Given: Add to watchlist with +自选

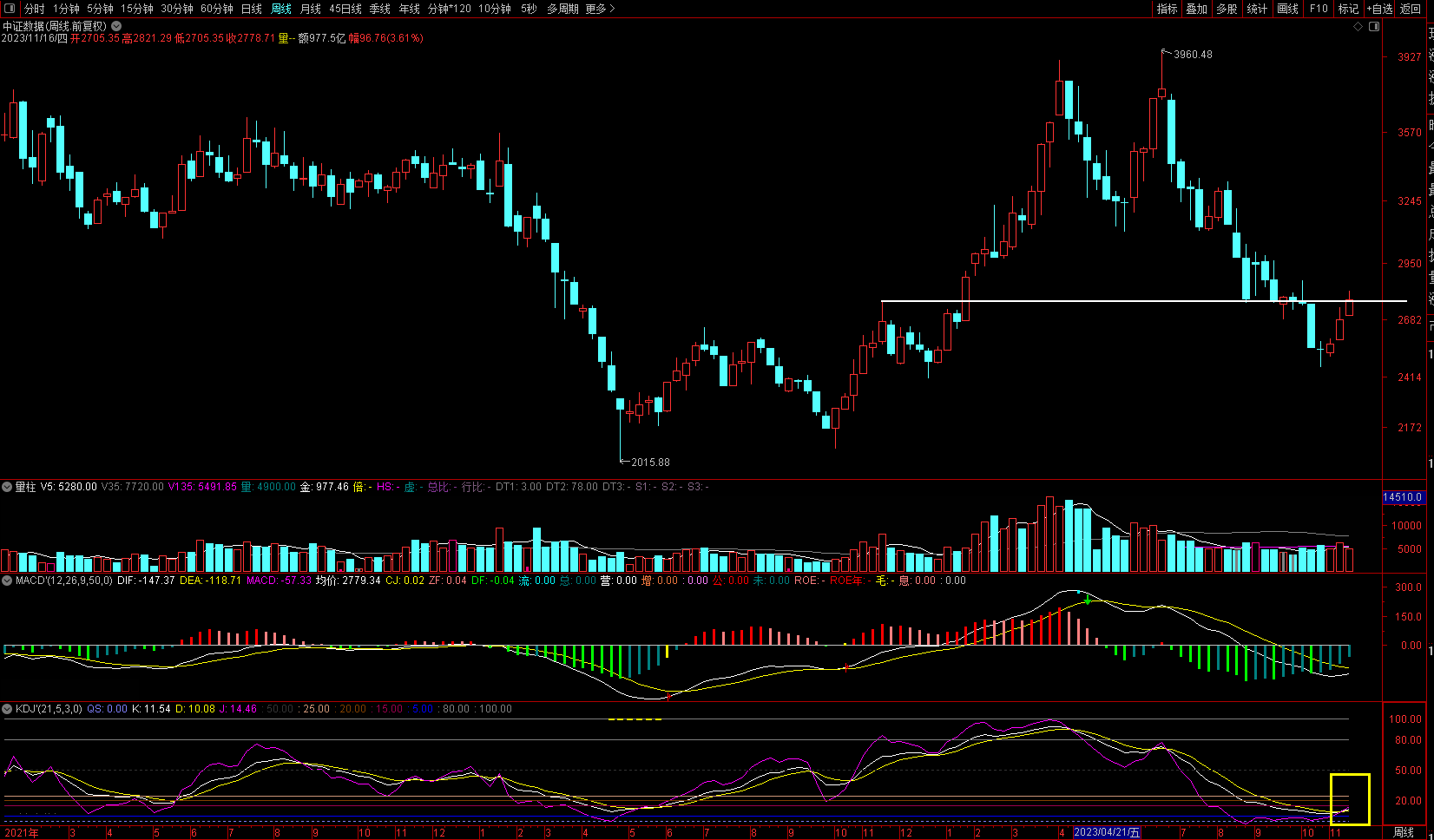Looking at the screenshot, I should point(1379,9).
